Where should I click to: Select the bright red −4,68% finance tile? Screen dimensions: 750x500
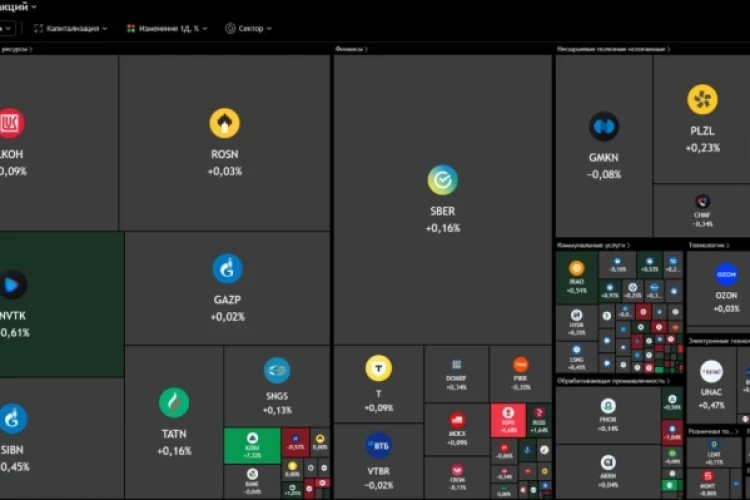[x=508, y=420]
